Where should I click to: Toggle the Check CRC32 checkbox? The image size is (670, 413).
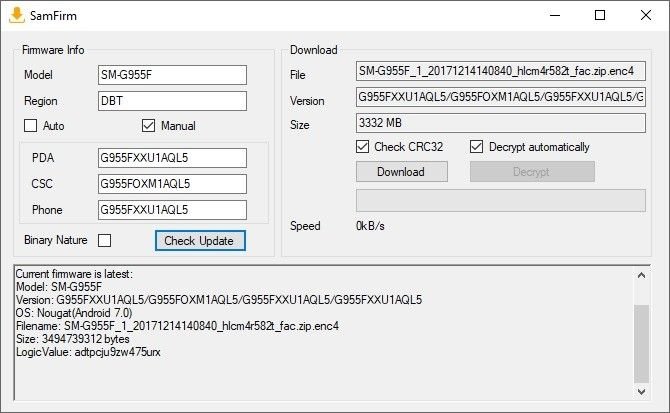point(362,147)
